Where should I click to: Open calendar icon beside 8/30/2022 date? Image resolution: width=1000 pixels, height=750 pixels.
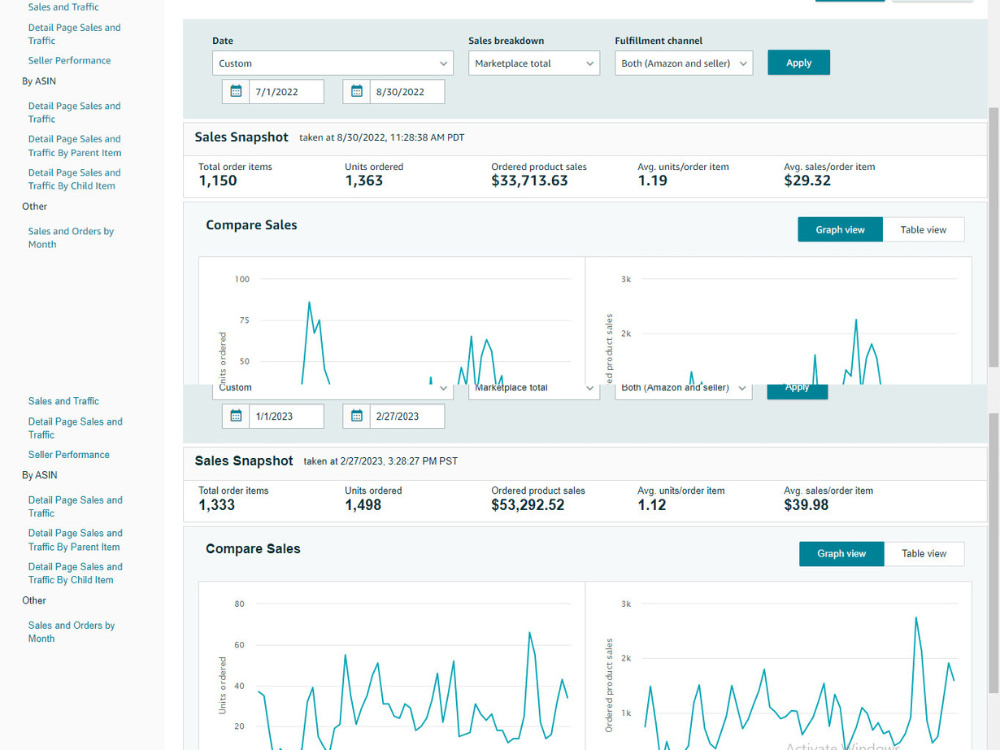tap(357, 91)
